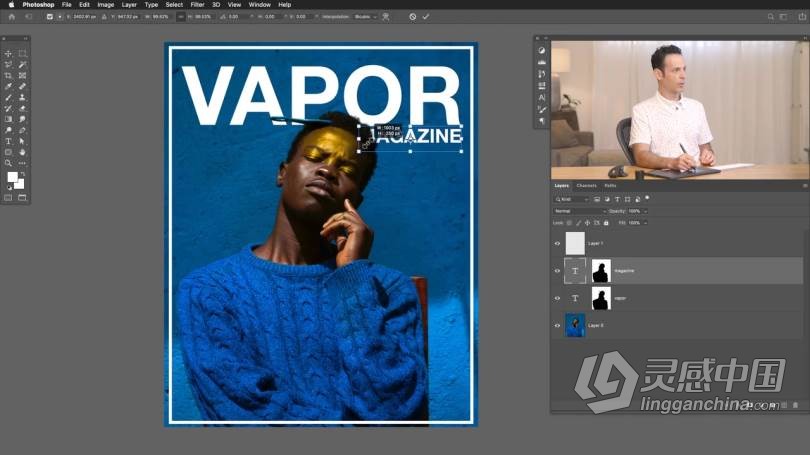Expand the layer Kind filter dropdown

click(576, 199)
